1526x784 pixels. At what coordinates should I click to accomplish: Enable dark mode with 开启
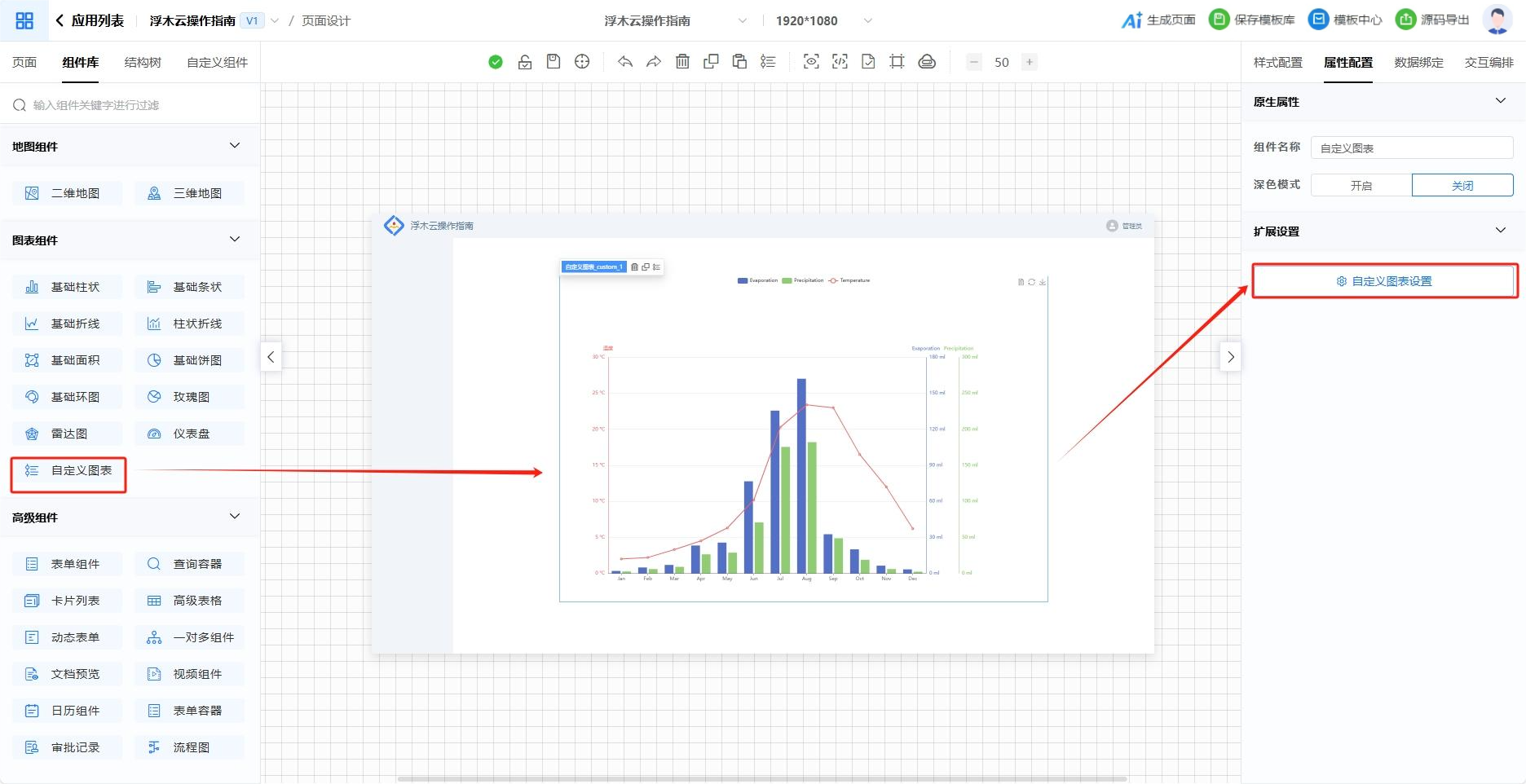point(1361,185)
